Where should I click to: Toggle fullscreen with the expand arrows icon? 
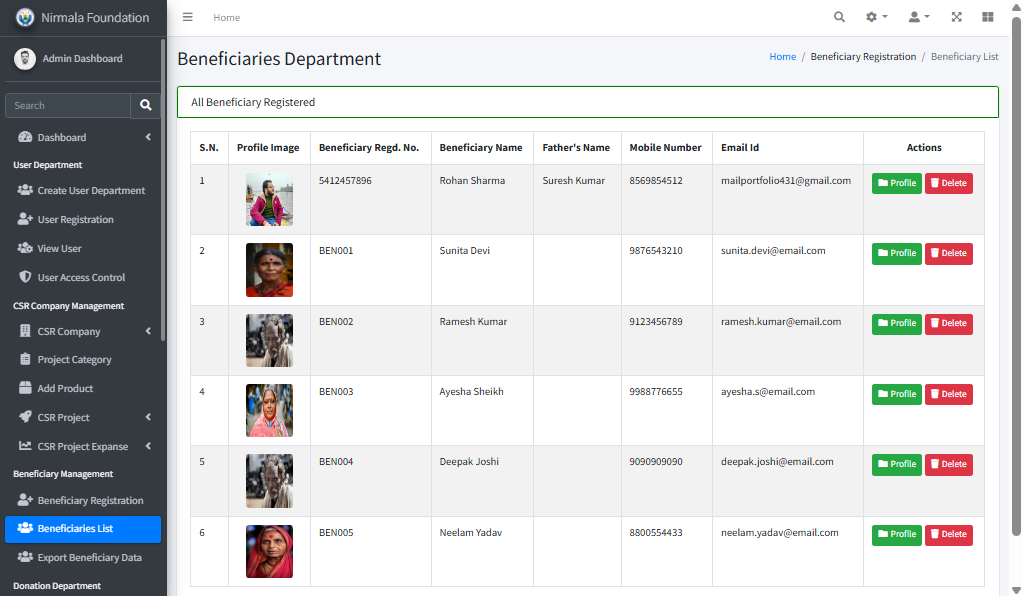coord(956,17)
